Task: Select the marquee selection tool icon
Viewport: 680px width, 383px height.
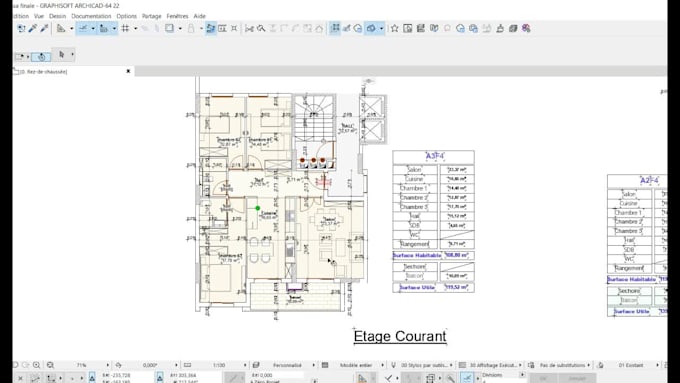Action: coord(20,56)
